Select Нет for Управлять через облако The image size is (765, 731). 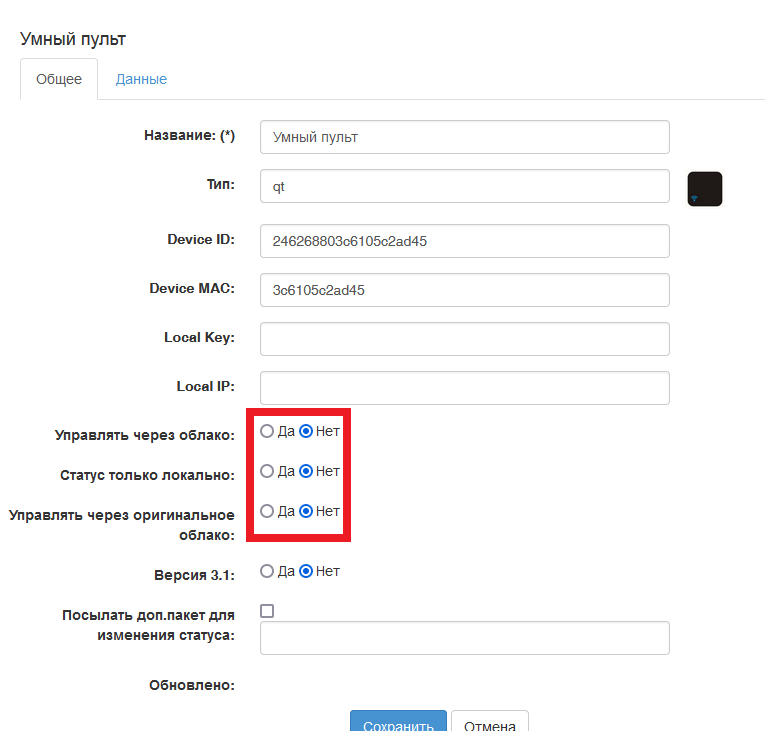coord(307,432)
